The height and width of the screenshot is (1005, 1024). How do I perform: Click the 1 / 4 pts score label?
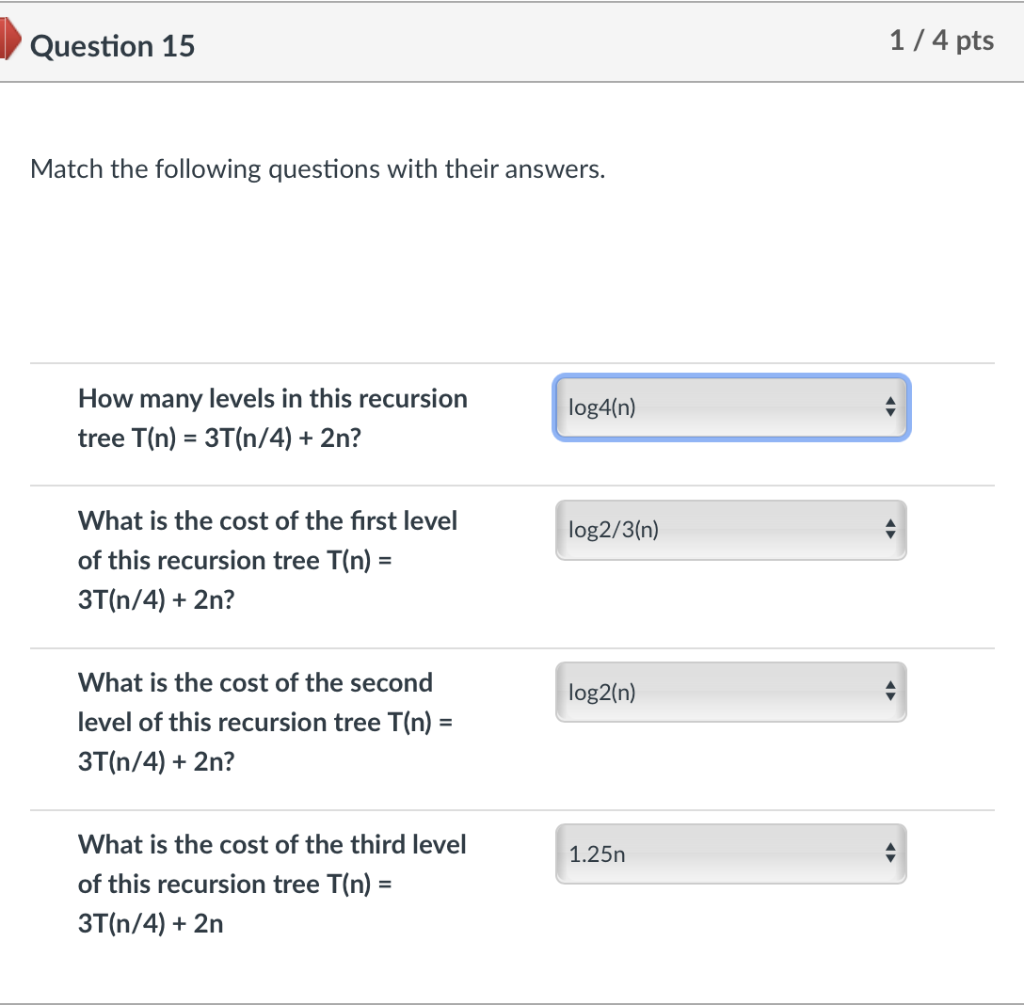[x=942, y=40]
